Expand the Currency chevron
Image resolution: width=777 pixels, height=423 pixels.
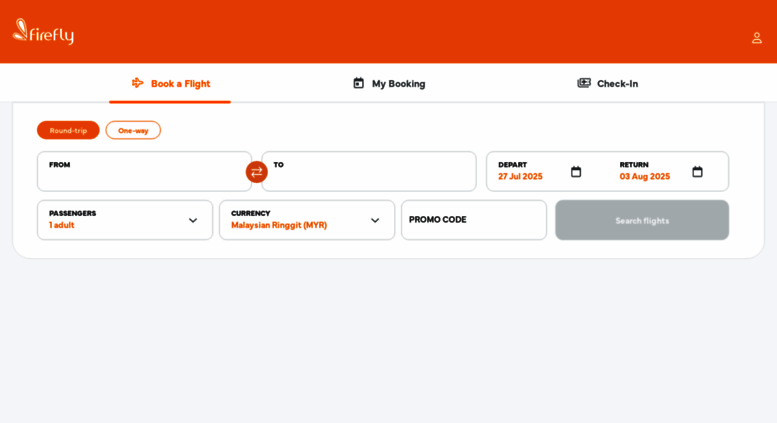tap(375, 220)
